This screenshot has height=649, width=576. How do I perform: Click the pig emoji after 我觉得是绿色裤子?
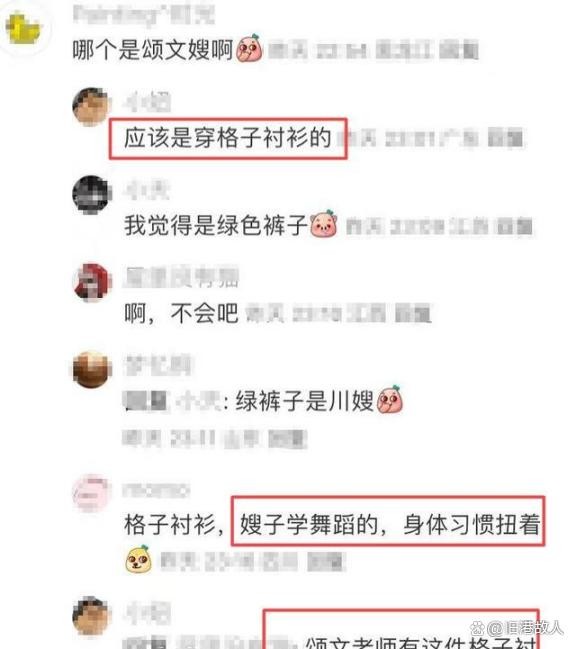tap(324, 224)
